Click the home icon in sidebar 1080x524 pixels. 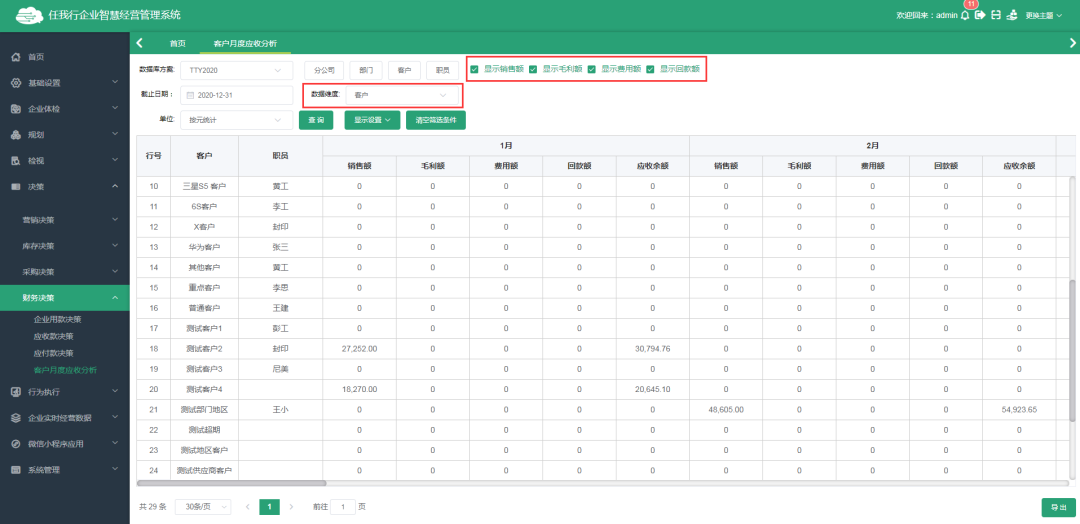pos(16,57)
